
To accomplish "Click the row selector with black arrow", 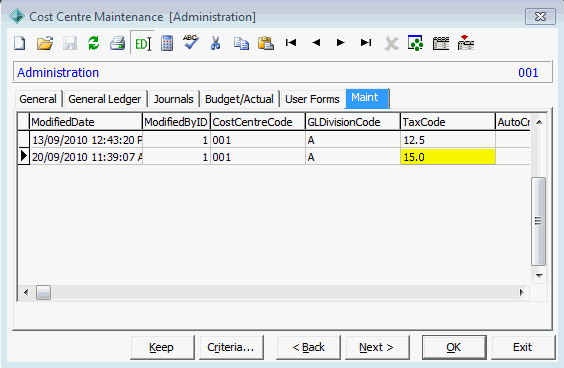I will click(x=23, y=156).
